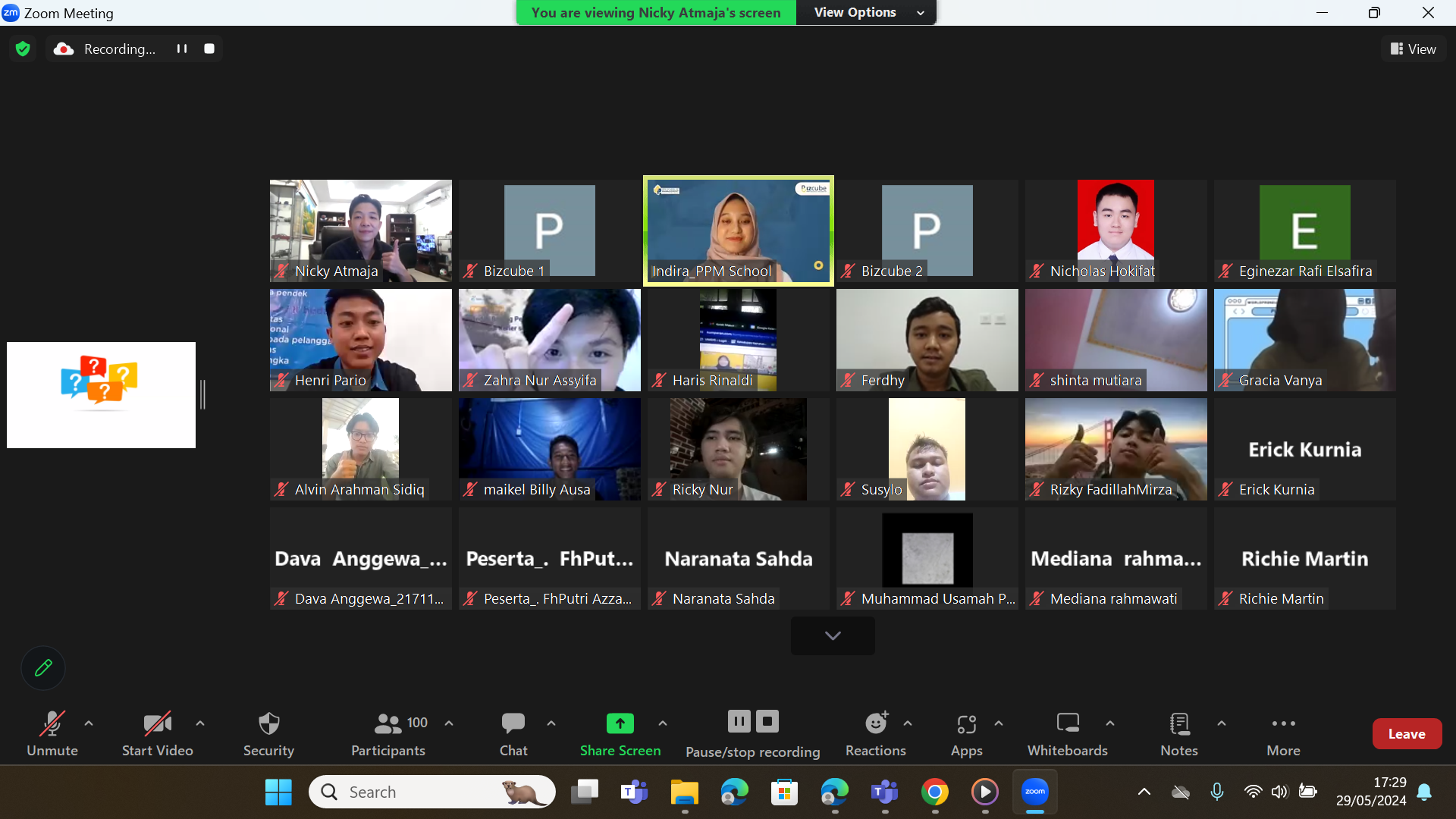Open the View layout menu
The height and width of the screenshot is (819, 1456).
(x=1414, y=49)
